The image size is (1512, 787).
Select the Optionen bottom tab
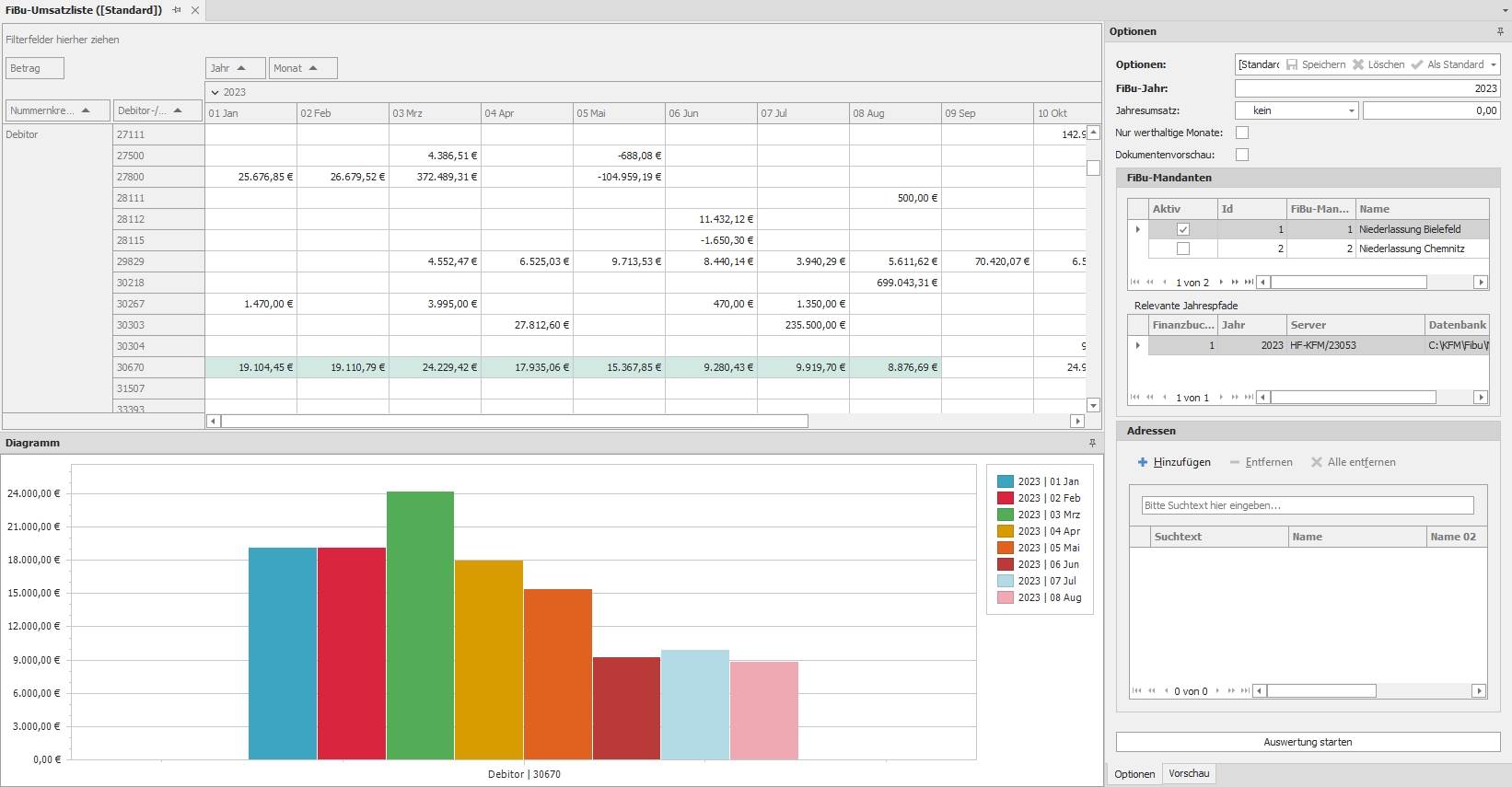(1134, 774)
